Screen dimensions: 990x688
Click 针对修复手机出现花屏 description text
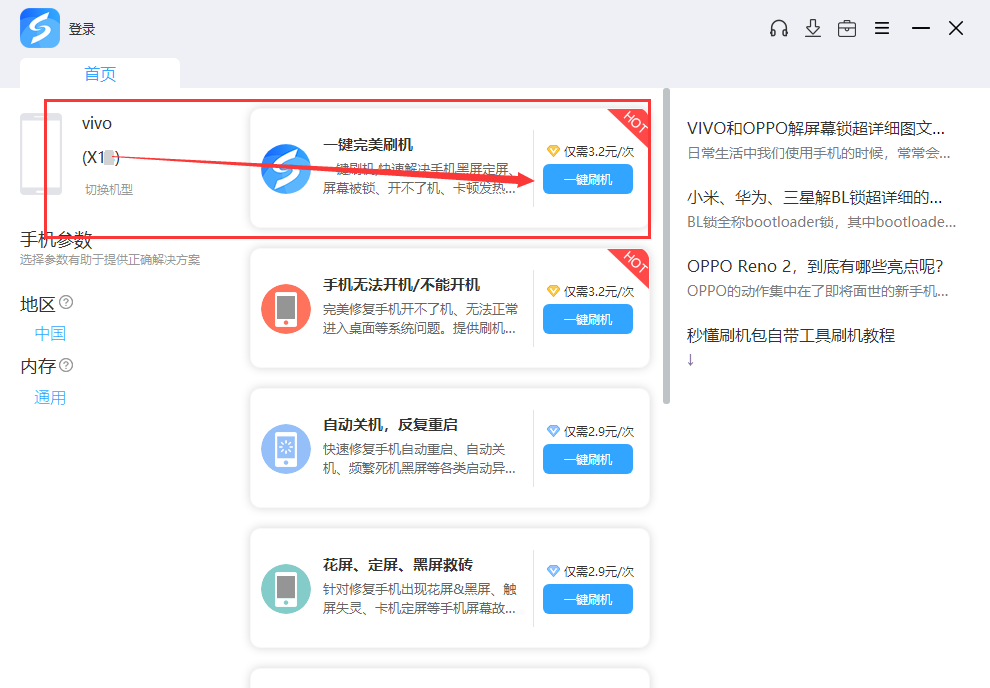click(420, 598)
